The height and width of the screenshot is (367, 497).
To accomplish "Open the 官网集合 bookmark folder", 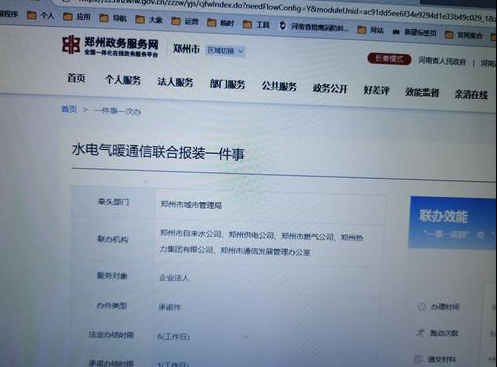I will (x=464, y=34).
